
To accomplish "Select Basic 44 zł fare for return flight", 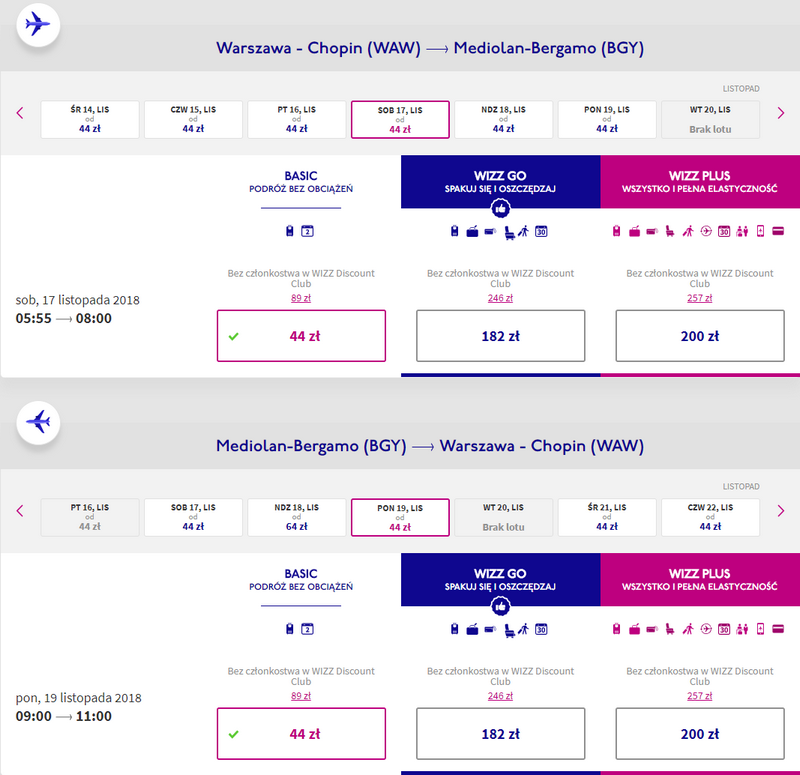I will (x=301, y=734).
